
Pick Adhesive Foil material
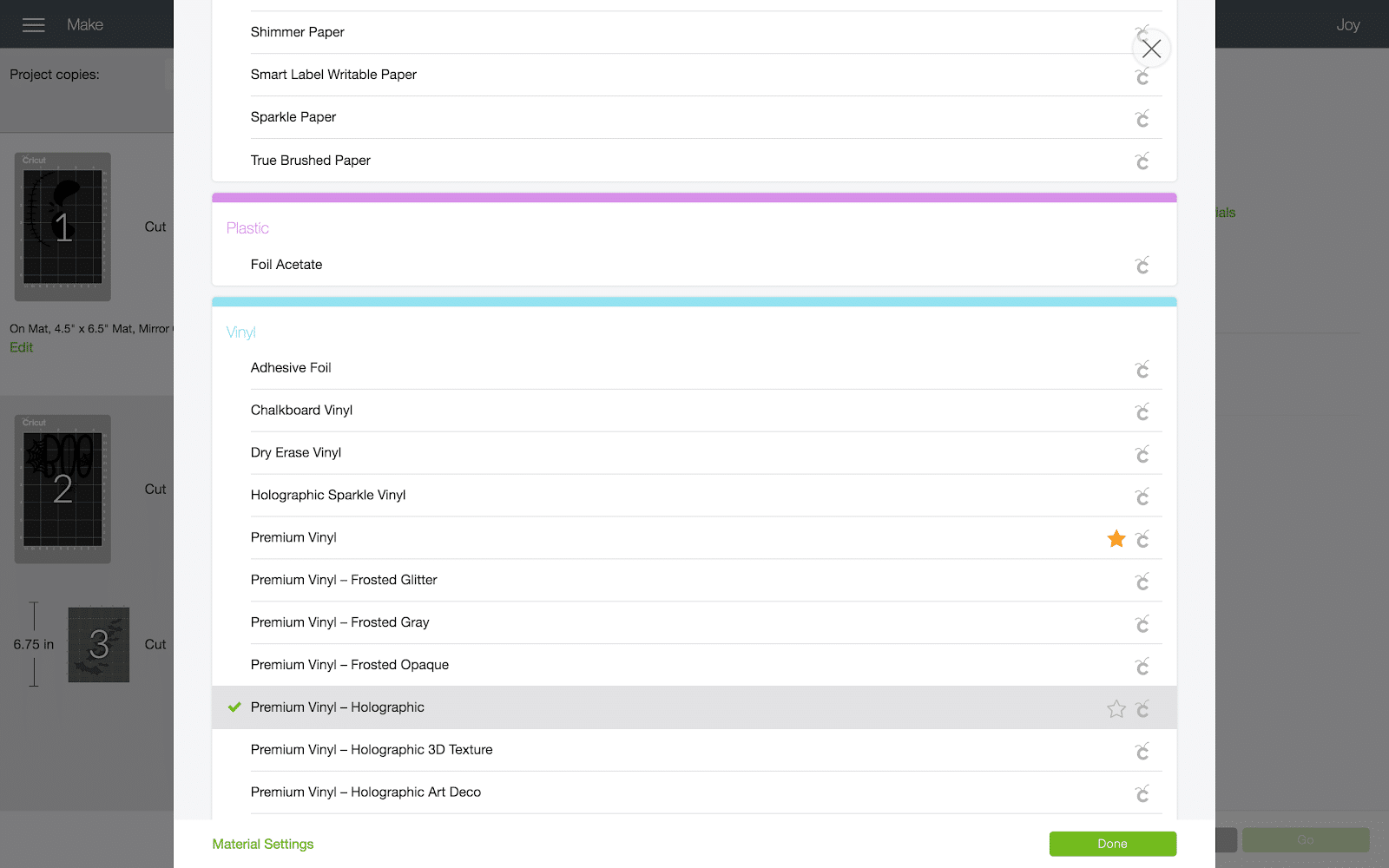tap(694, 368)
